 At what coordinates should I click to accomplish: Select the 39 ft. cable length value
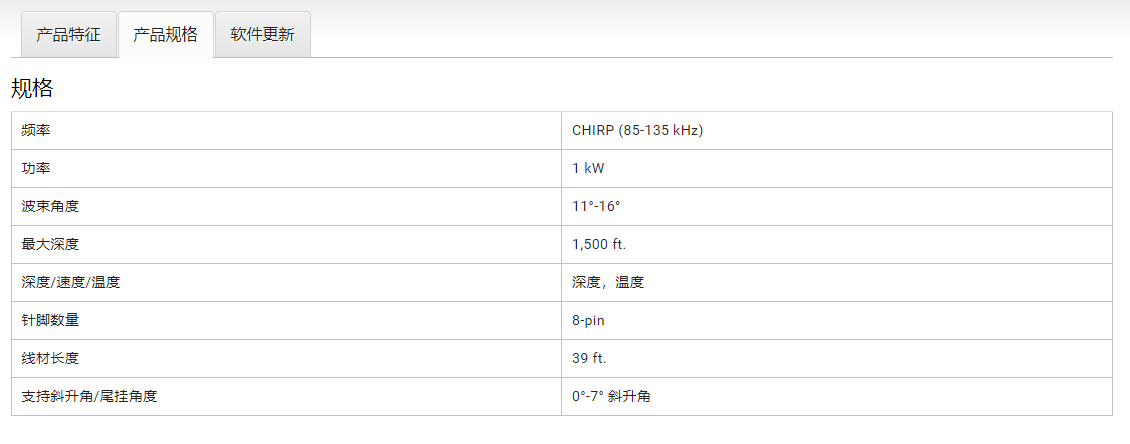pyautogui.click(x=589, y=359)
